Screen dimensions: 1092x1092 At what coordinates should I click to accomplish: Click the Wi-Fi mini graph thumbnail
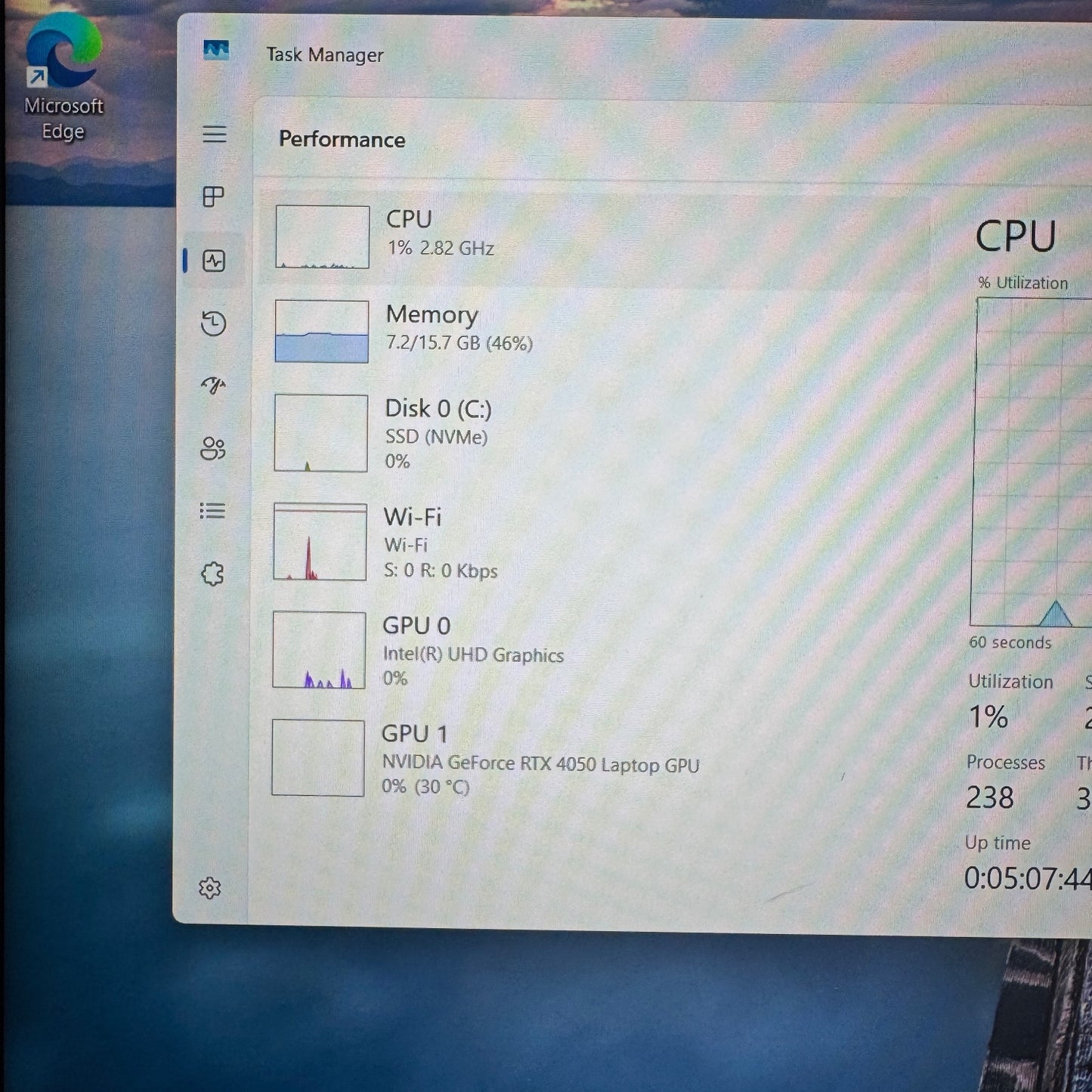pyautogui.click(x=320, y=543)
